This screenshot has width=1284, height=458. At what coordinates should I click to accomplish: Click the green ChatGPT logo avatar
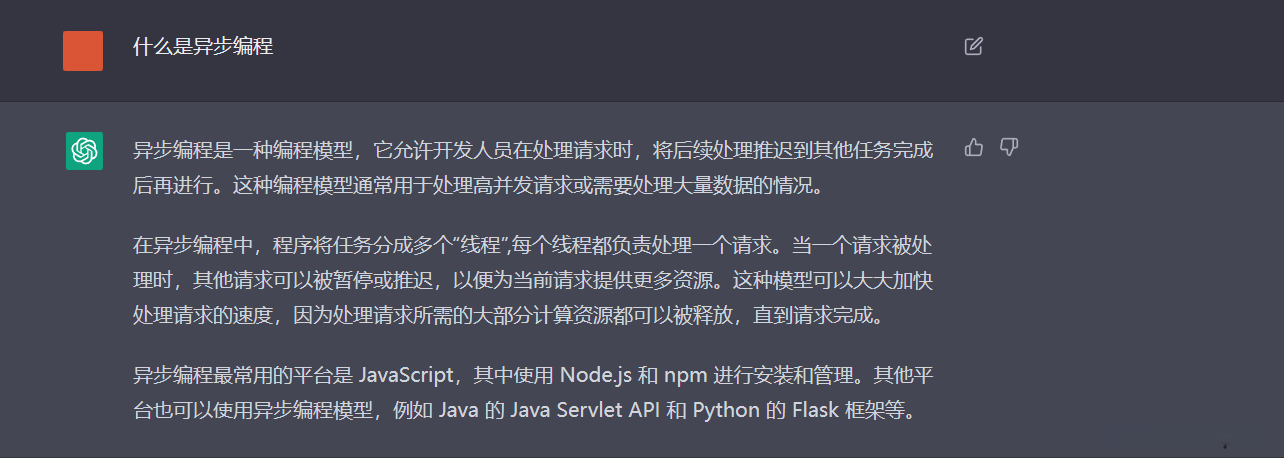85,151
